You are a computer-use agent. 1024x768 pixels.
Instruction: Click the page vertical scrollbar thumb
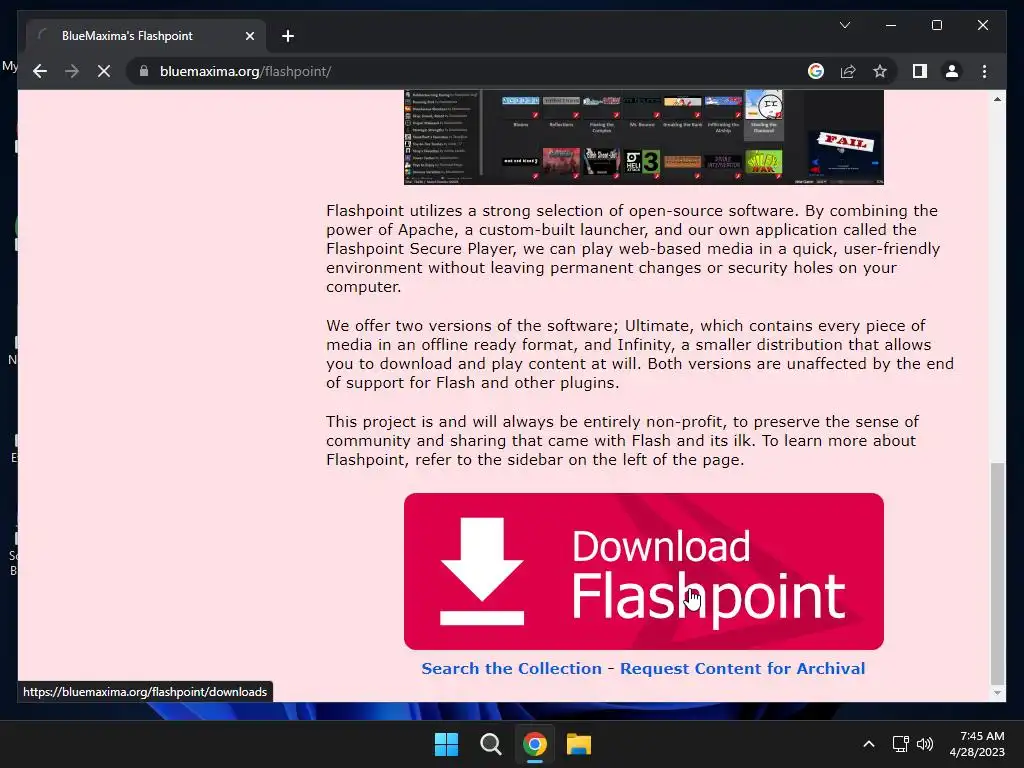click(997, 573)
